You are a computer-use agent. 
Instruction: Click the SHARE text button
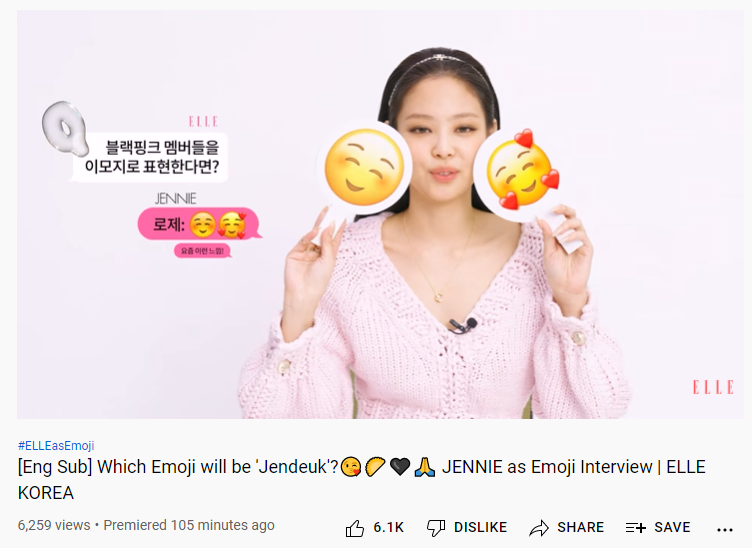[580, 527]
